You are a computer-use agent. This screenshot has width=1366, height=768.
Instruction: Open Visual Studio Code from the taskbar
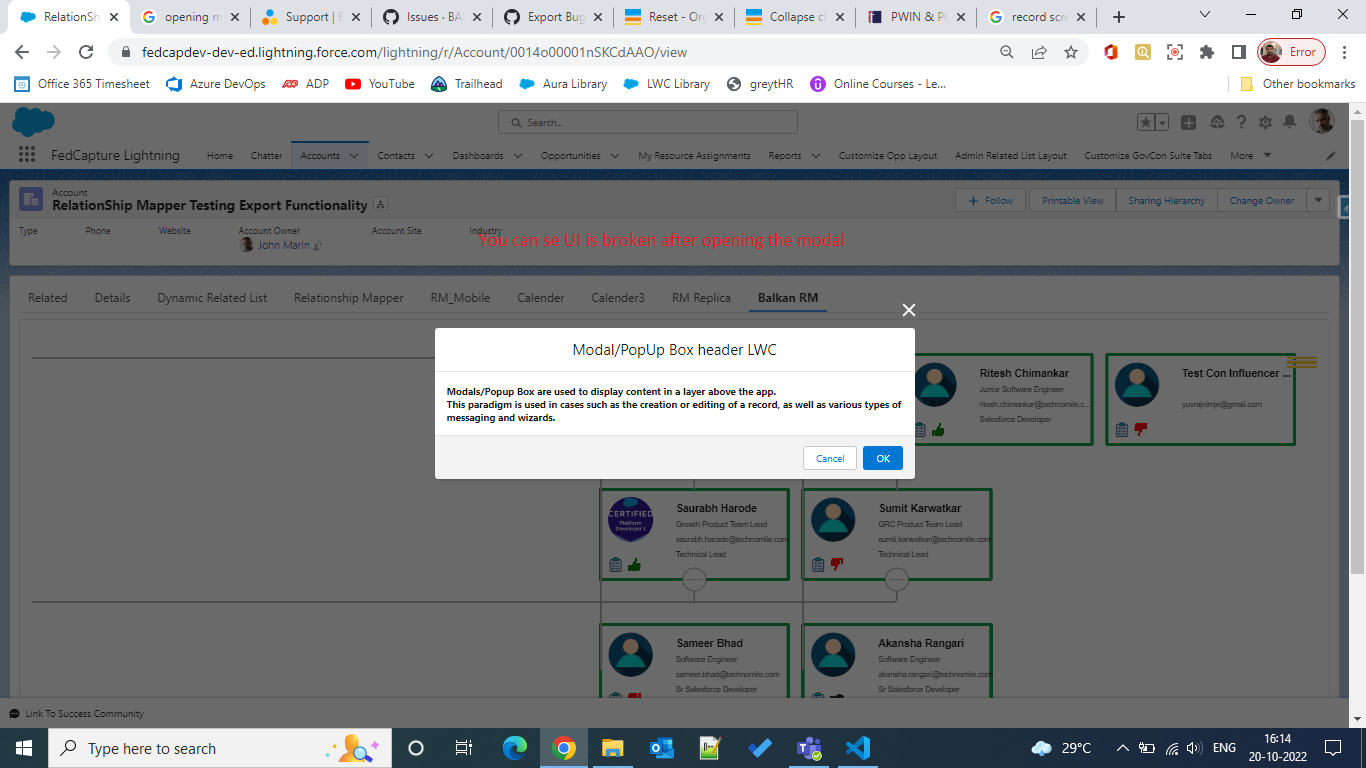[857, 747]
